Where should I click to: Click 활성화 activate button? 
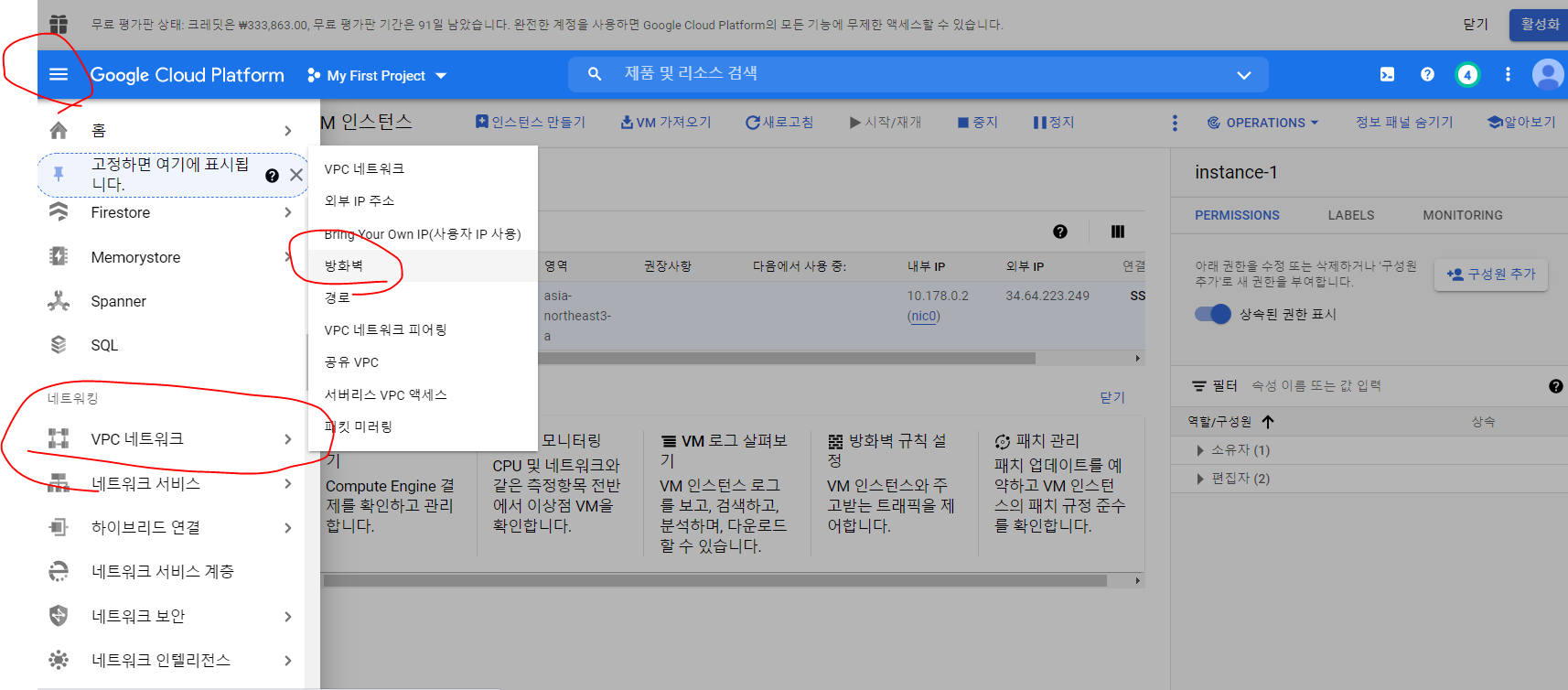[x=1539, y=25]
